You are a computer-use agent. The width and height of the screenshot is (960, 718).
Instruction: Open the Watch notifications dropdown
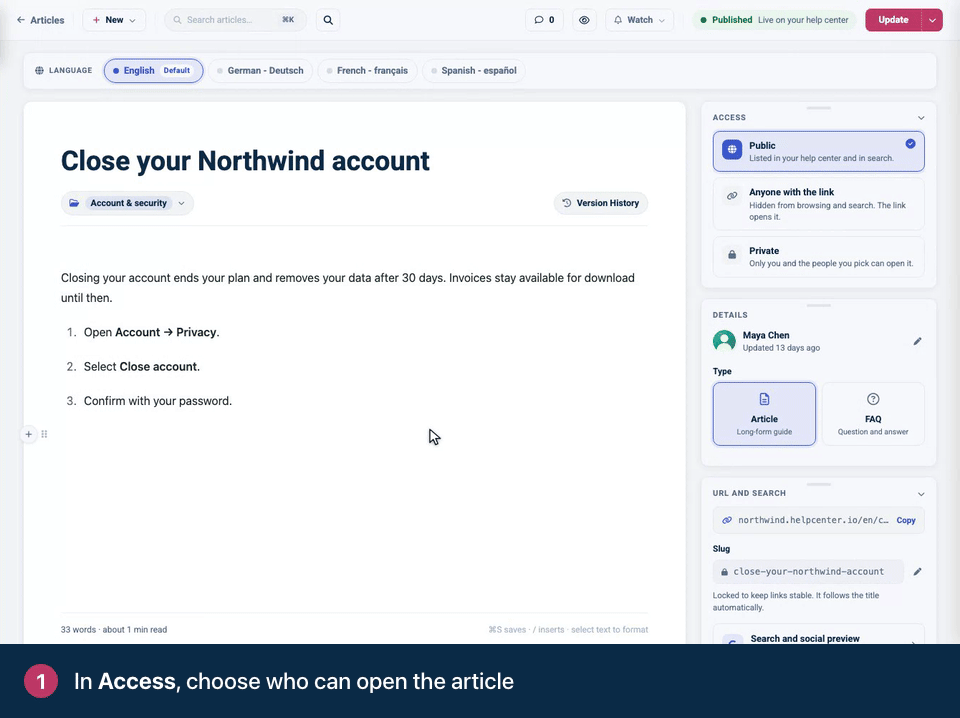tap(639, 20)
